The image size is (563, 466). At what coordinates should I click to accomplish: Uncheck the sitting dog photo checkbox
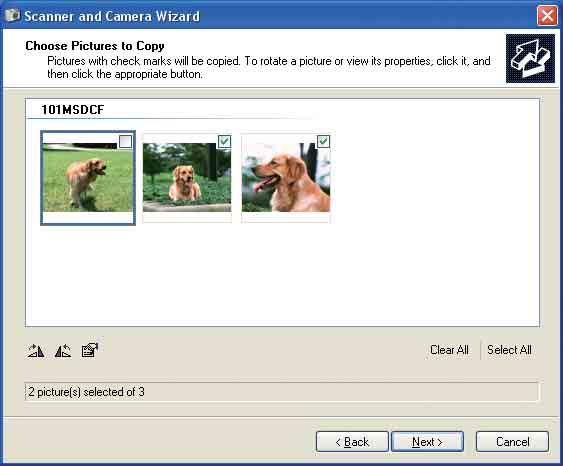(224, 141)
